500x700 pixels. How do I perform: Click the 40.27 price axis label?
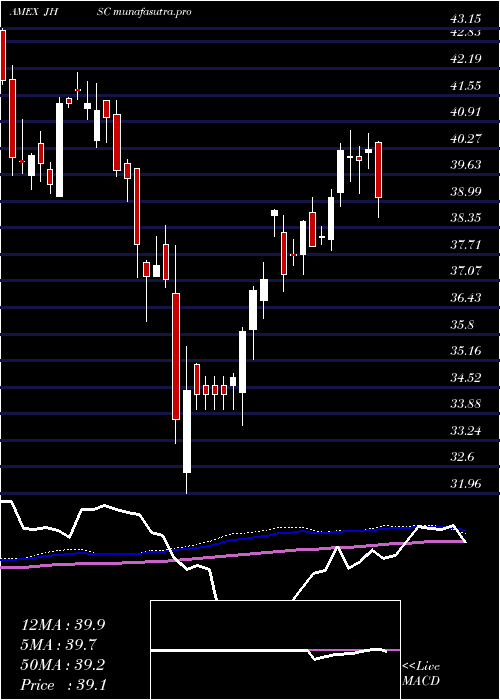pyautogui.click(x=466, y=138)
